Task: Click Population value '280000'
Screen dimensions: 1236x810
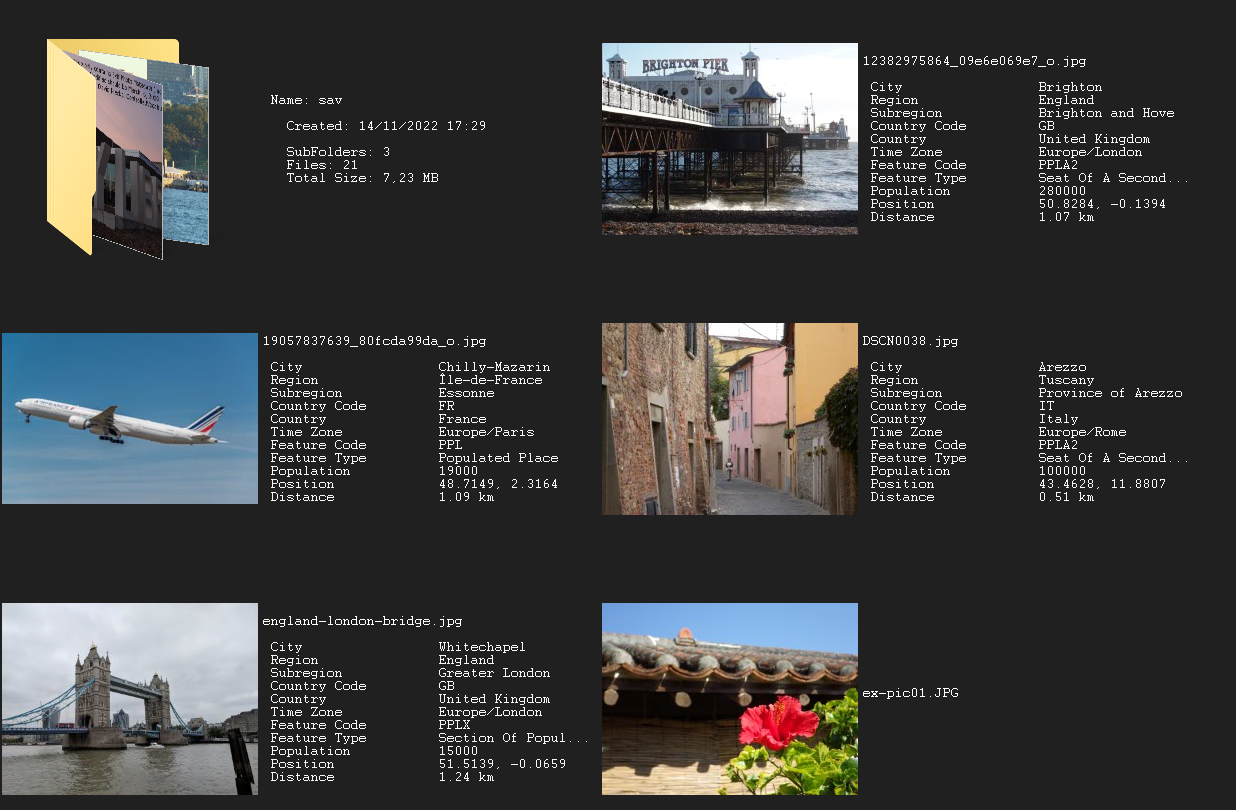Action: 1062,191
